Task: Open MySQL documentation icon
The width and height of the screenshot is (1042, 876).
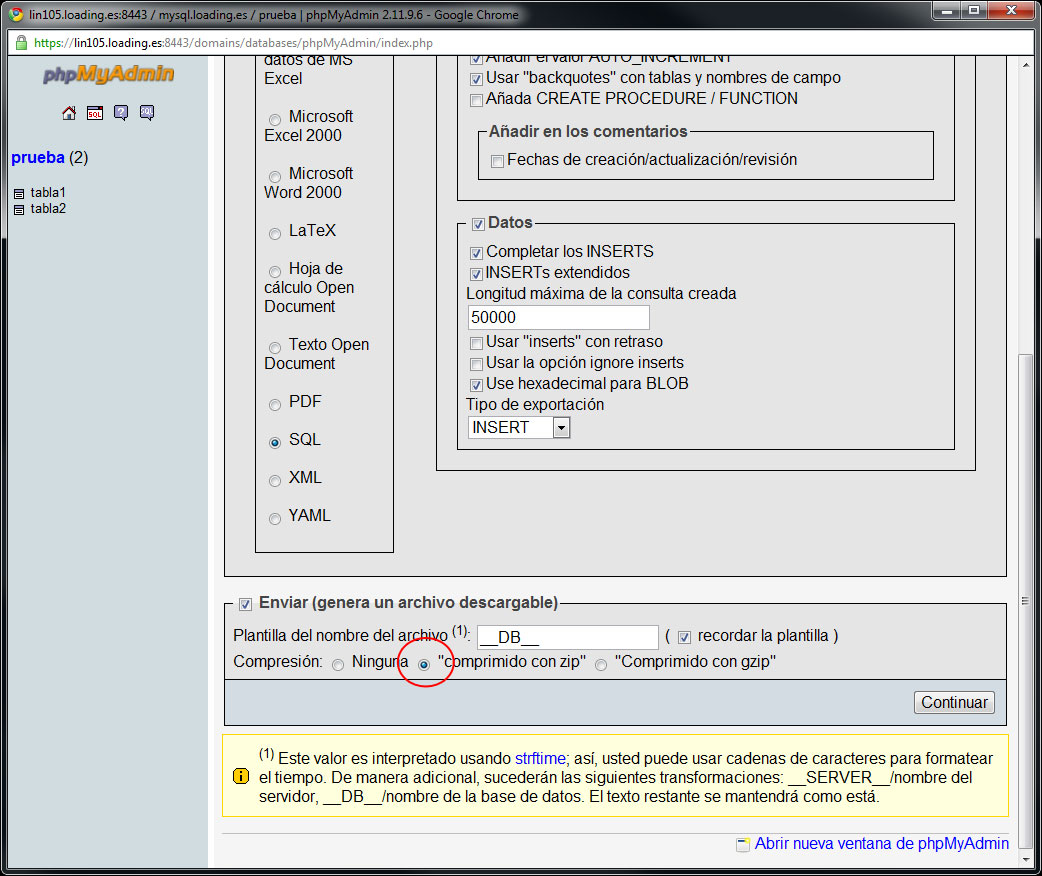Action: tap(147, 113)
